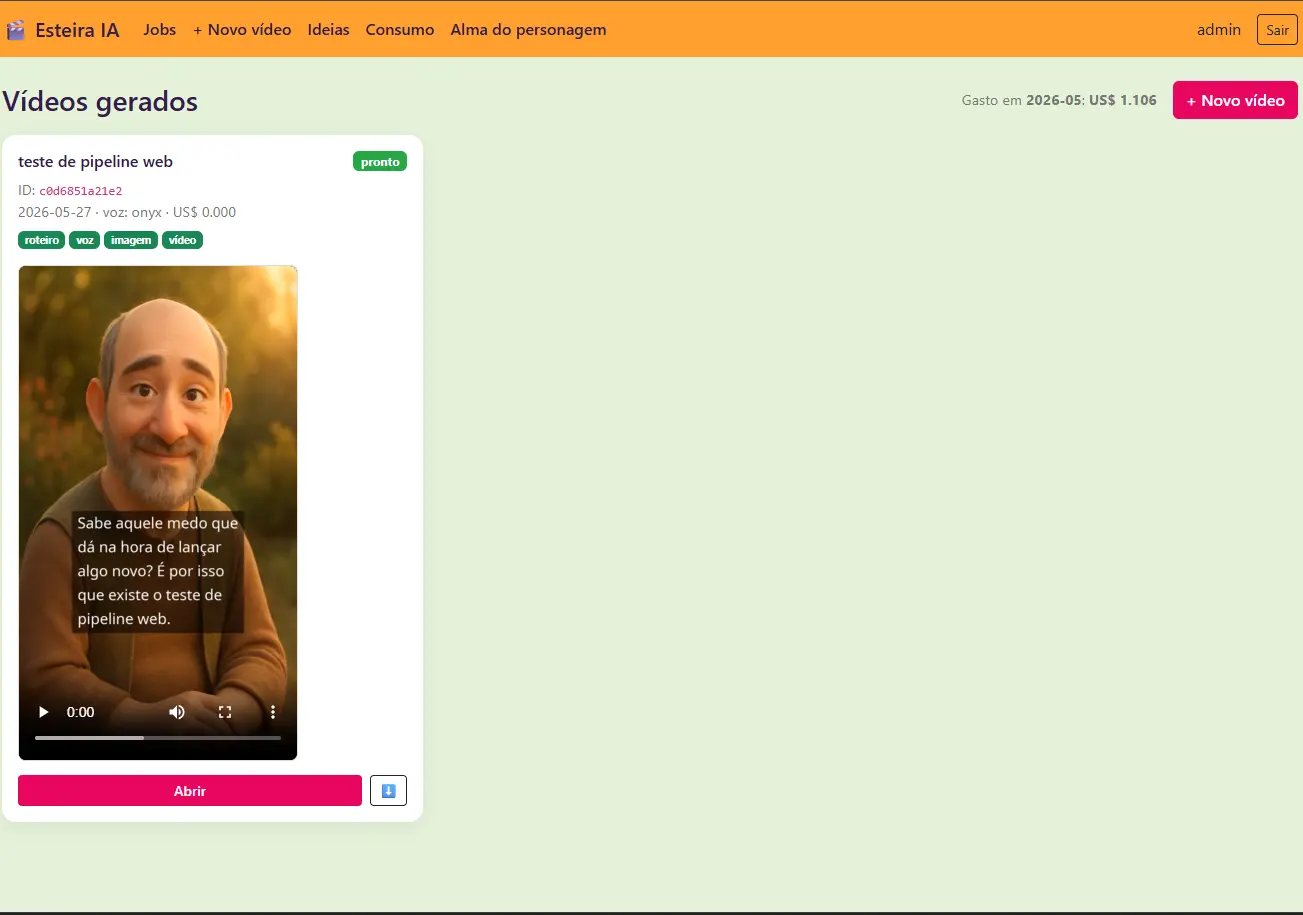Click the video progress bar
1303x915 pixels.
pyautogui.click(x=158, y=738)
